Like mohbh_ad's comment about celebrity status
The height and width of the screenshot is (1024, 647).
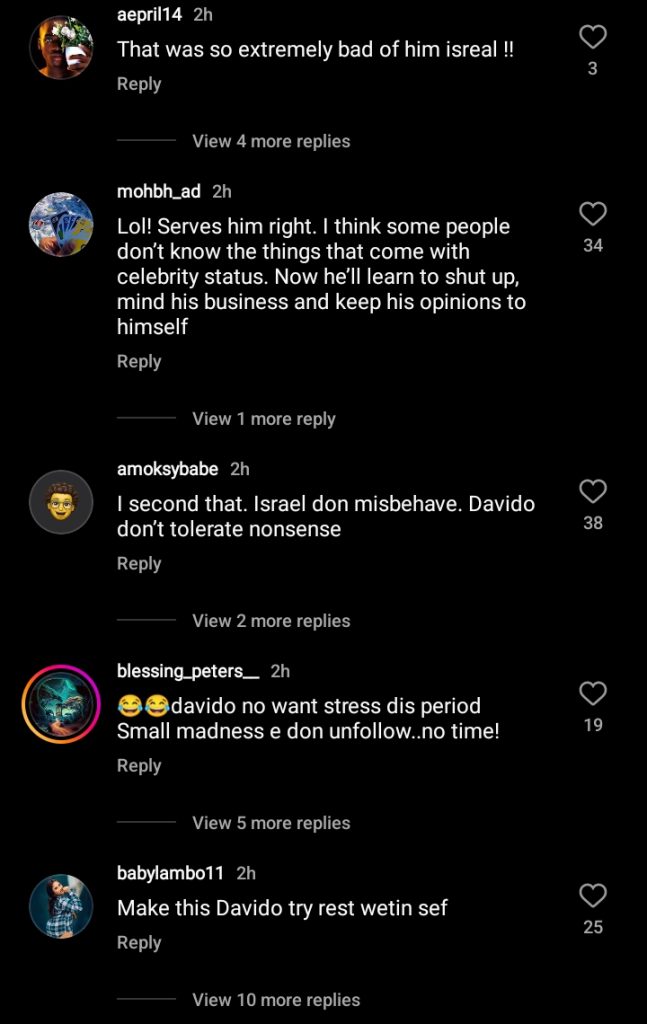(x=592, y=214)
